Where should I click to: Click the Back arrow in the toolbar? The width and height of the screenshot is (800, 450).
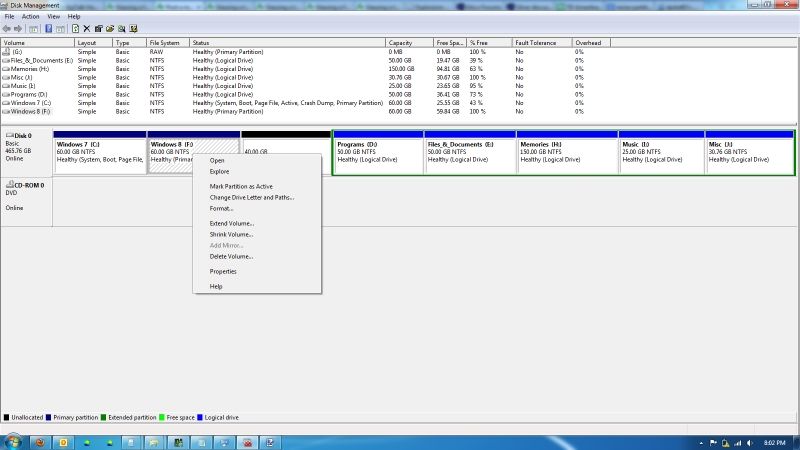click(x=7, y=29)
